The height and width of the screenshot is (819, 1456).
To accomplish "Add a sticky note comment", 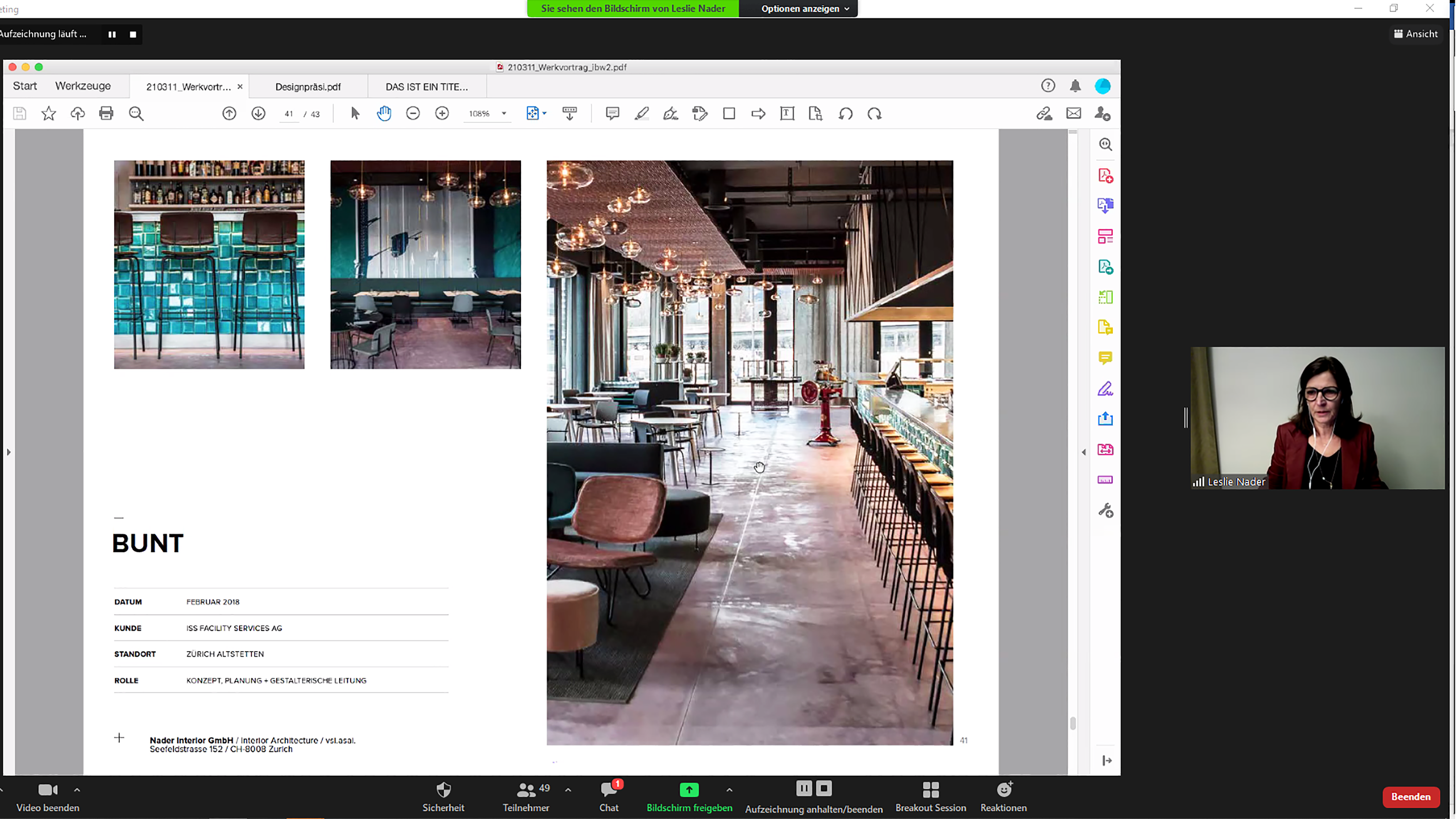I will [x=612, y=114].
